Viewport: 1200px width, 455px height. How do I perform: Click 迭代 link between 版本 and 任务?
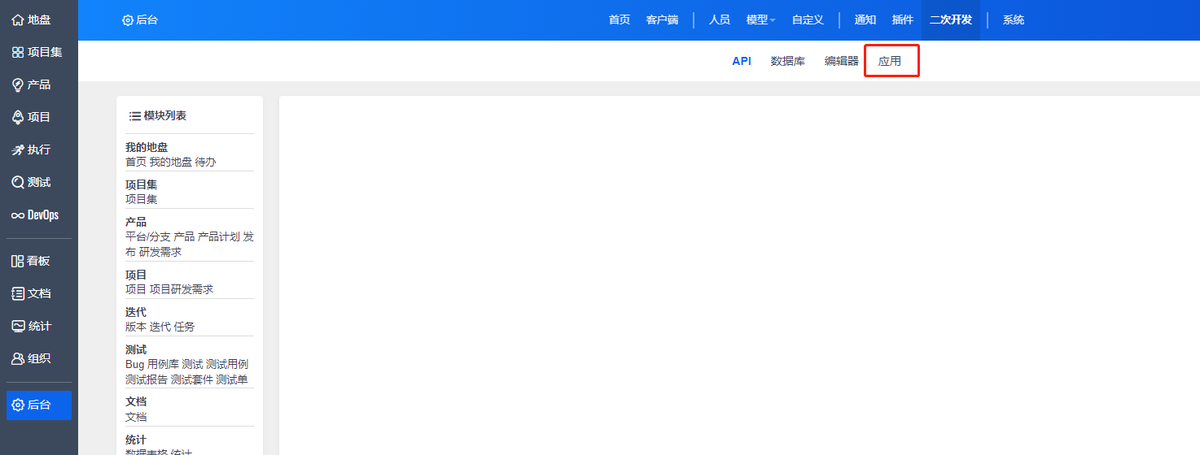coord(160,327)
